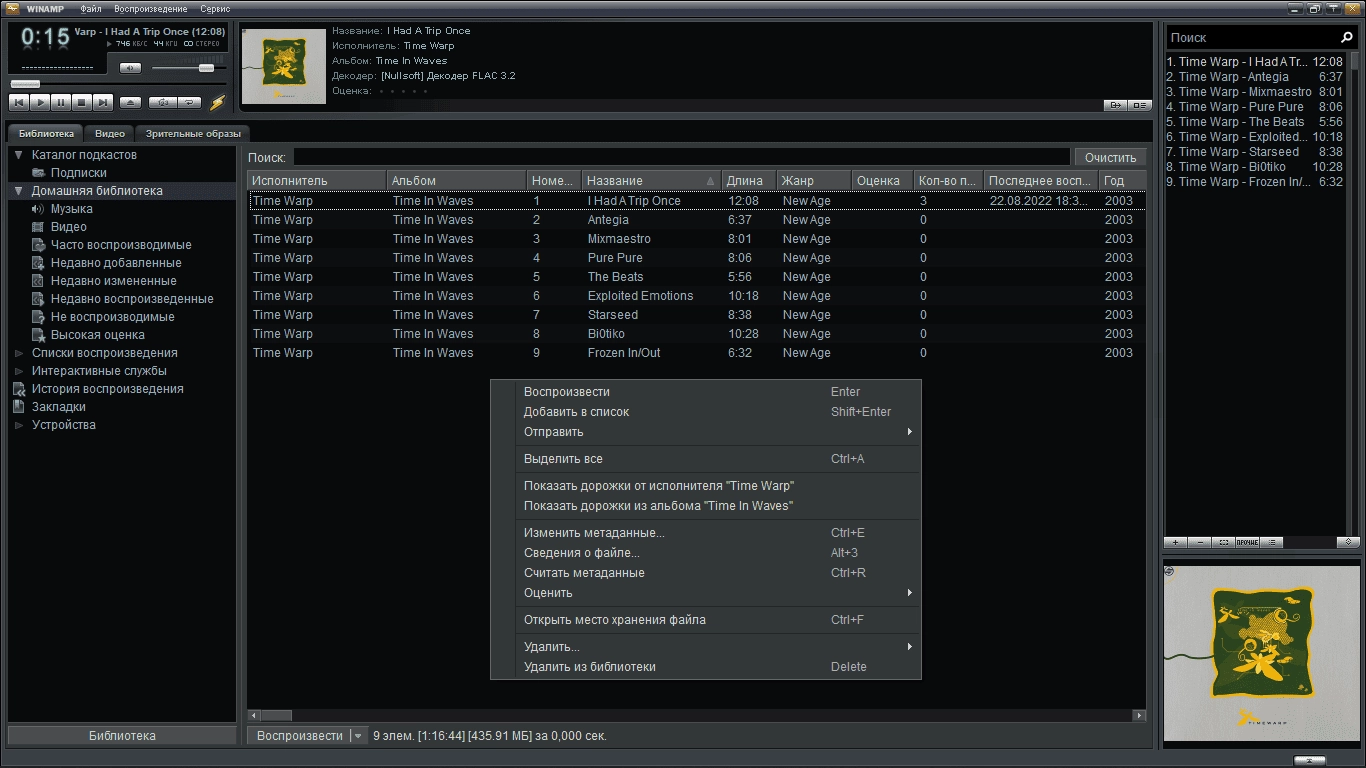This screenshot has height=768, width=1366.
Task: Open the Недавно воспроизведенные view
Action: 132,299
